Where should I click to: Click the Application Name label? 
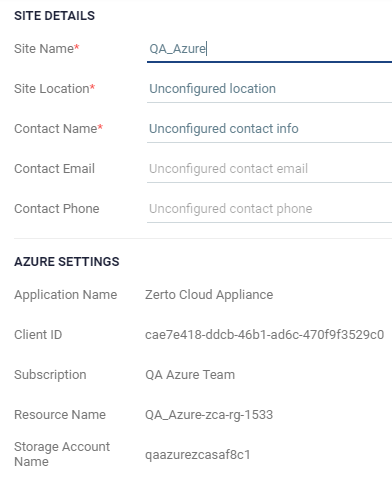(66, 295)
